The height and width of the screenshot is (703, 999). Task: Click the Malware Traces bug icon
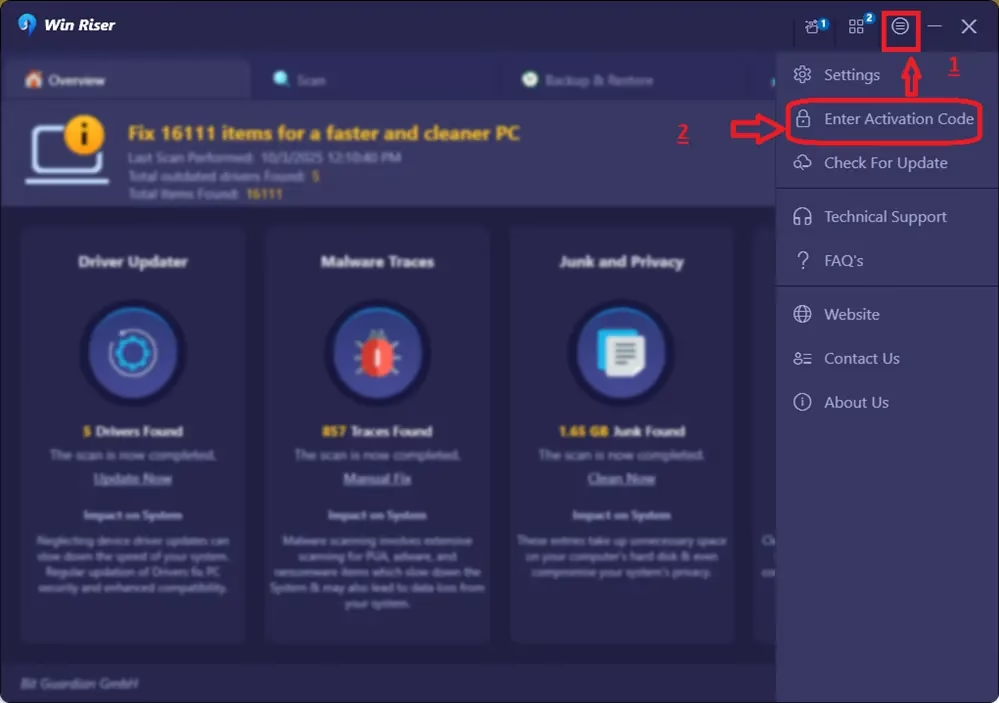pos(377,352)
